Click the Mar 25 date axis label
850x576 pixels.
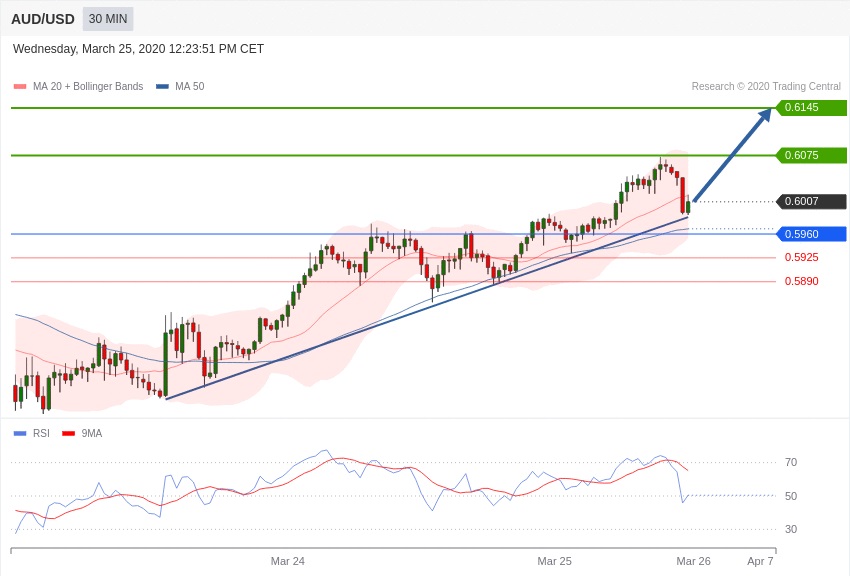[554, 561]
